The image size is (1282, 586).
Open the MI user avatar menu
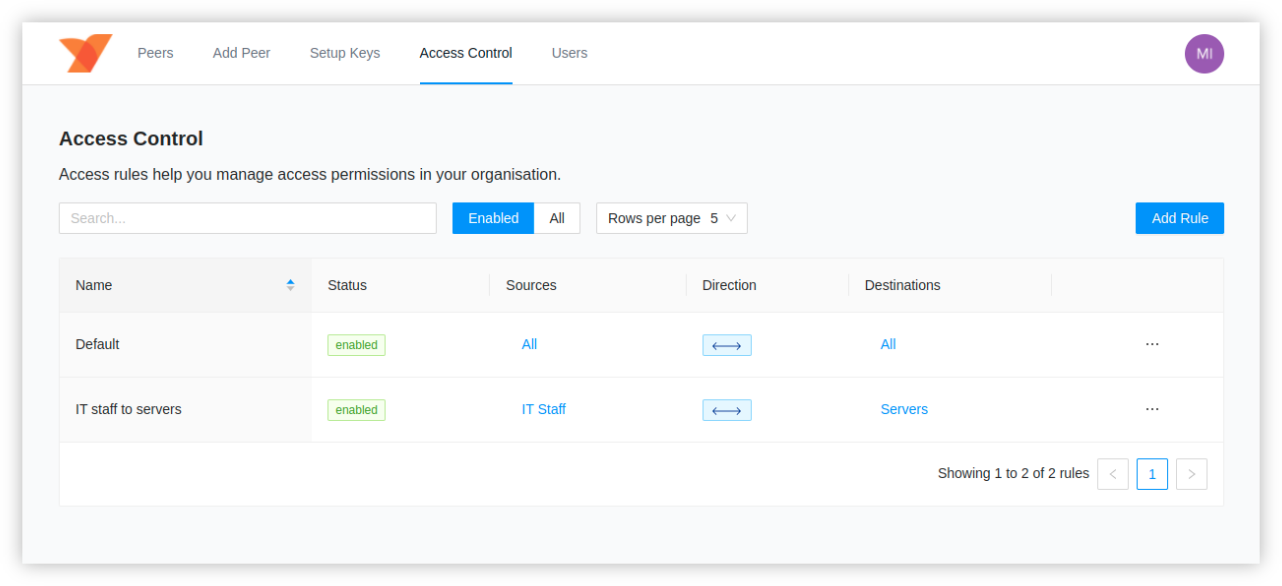1204,54
